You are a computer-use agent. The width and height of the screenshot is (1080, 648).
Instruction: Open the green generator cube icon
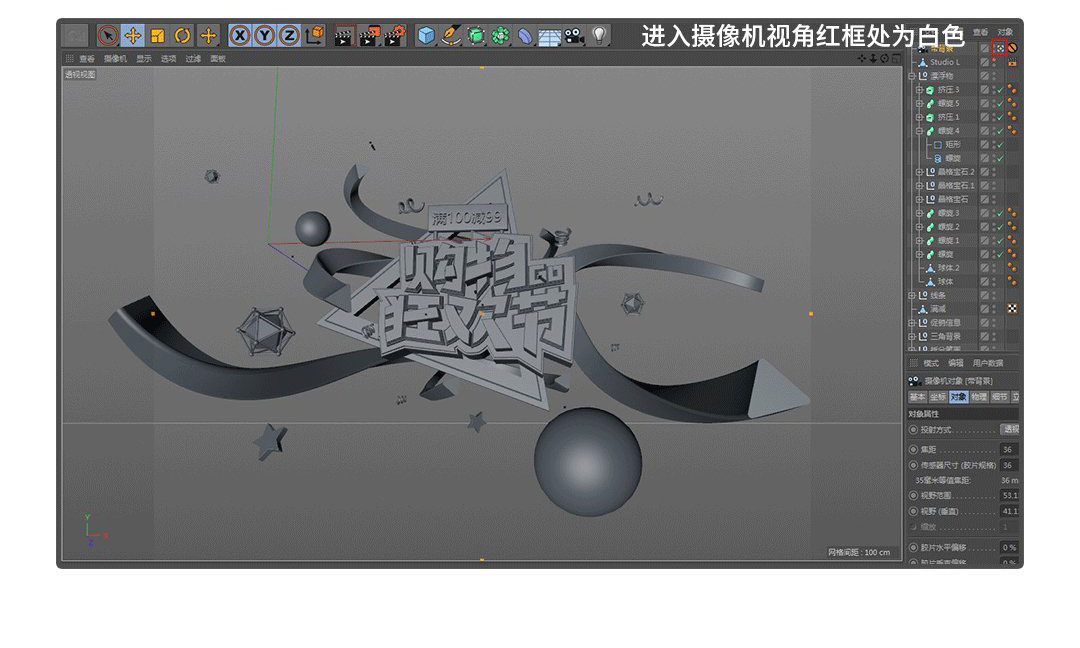(475, 35)
